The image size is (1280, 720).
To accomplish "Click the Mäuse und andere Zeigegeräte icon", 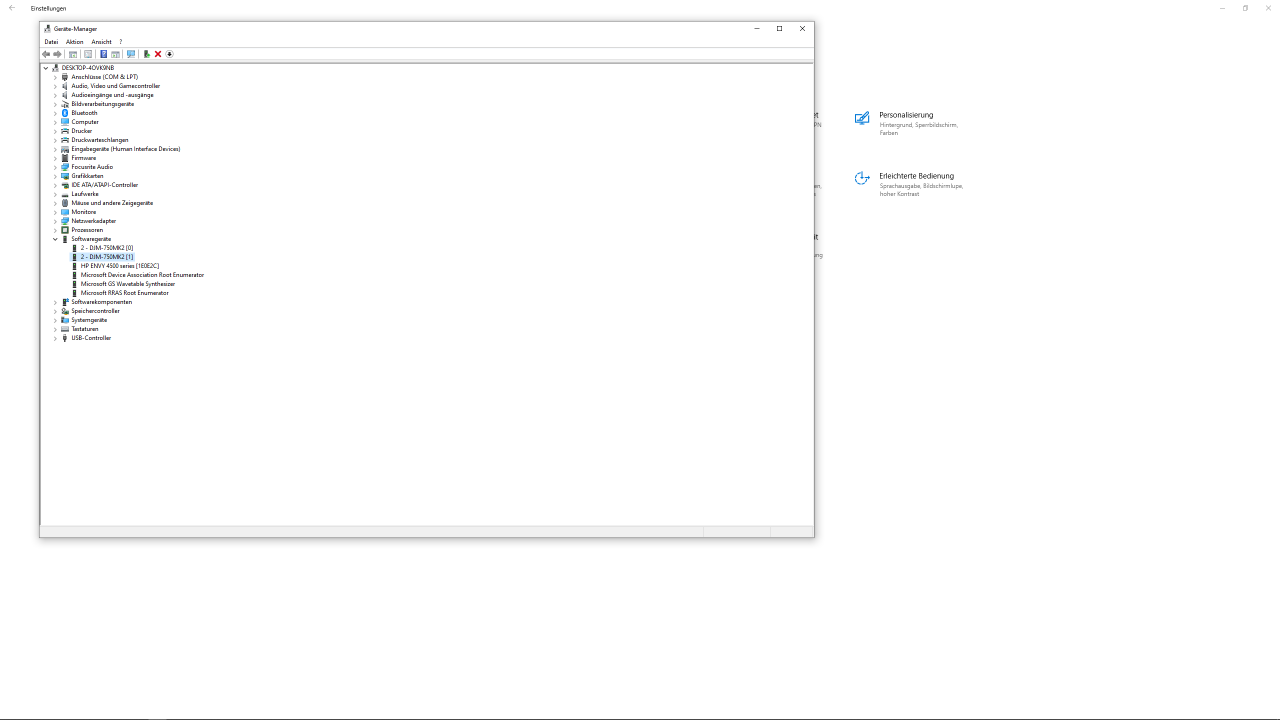I will pos(65,203).
